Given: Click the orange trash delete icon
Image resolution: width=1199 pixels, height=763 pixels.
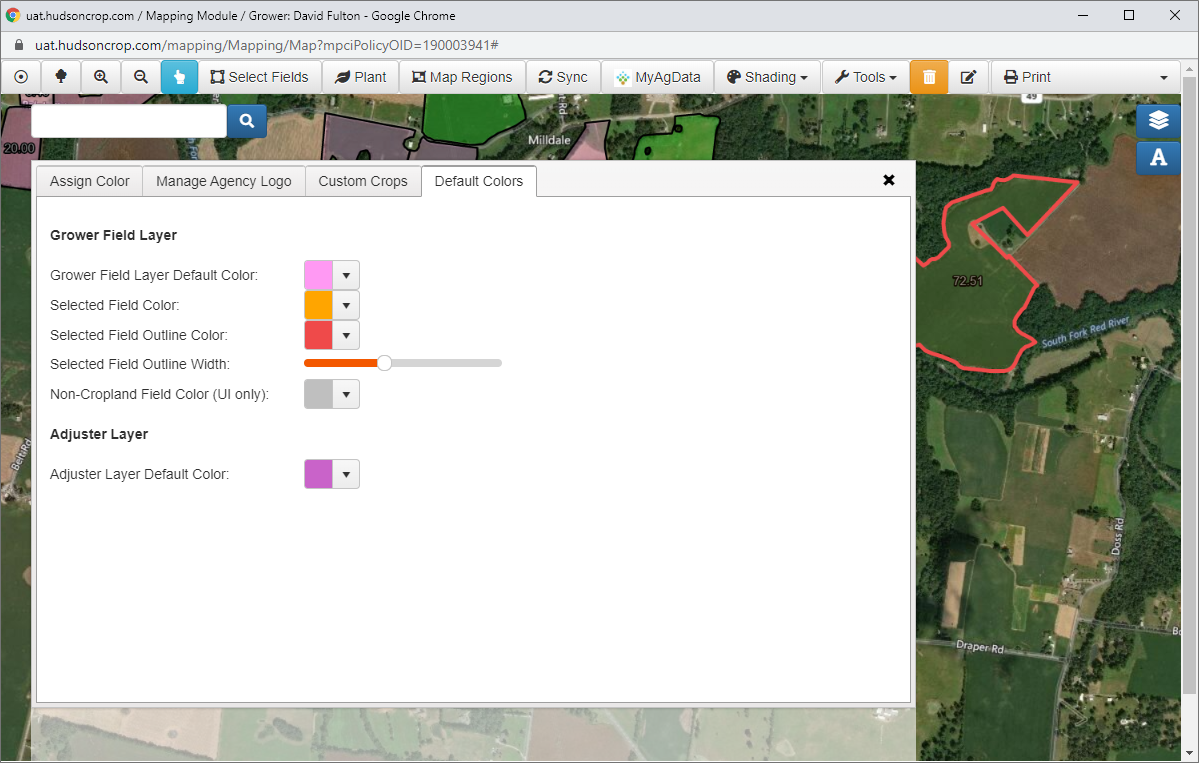Looking at the screenshot, I should click(929, 77).
